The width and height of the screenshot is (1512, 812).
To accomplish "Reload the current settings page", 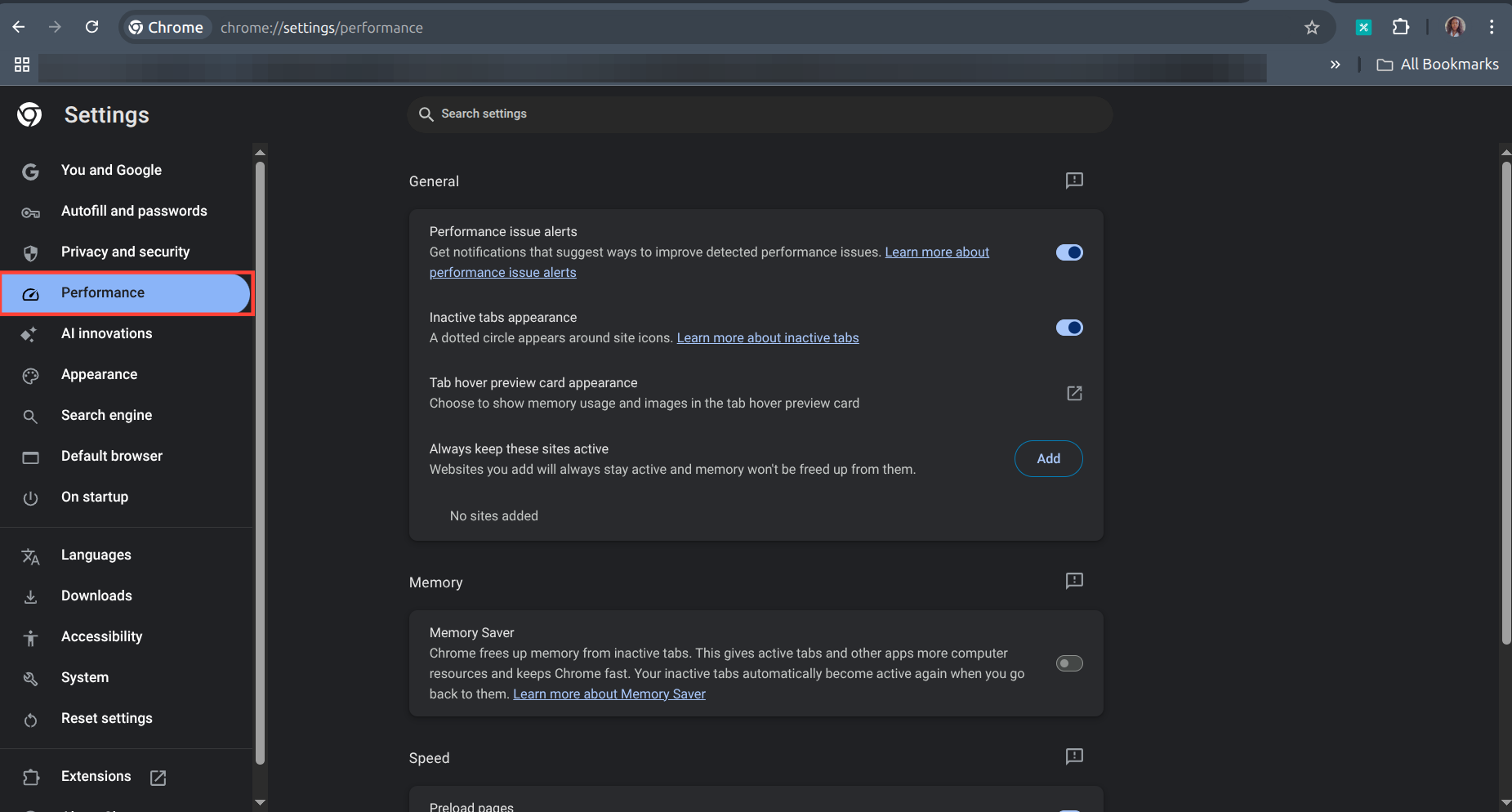I will pyautogui.click(x=92, y=27).
